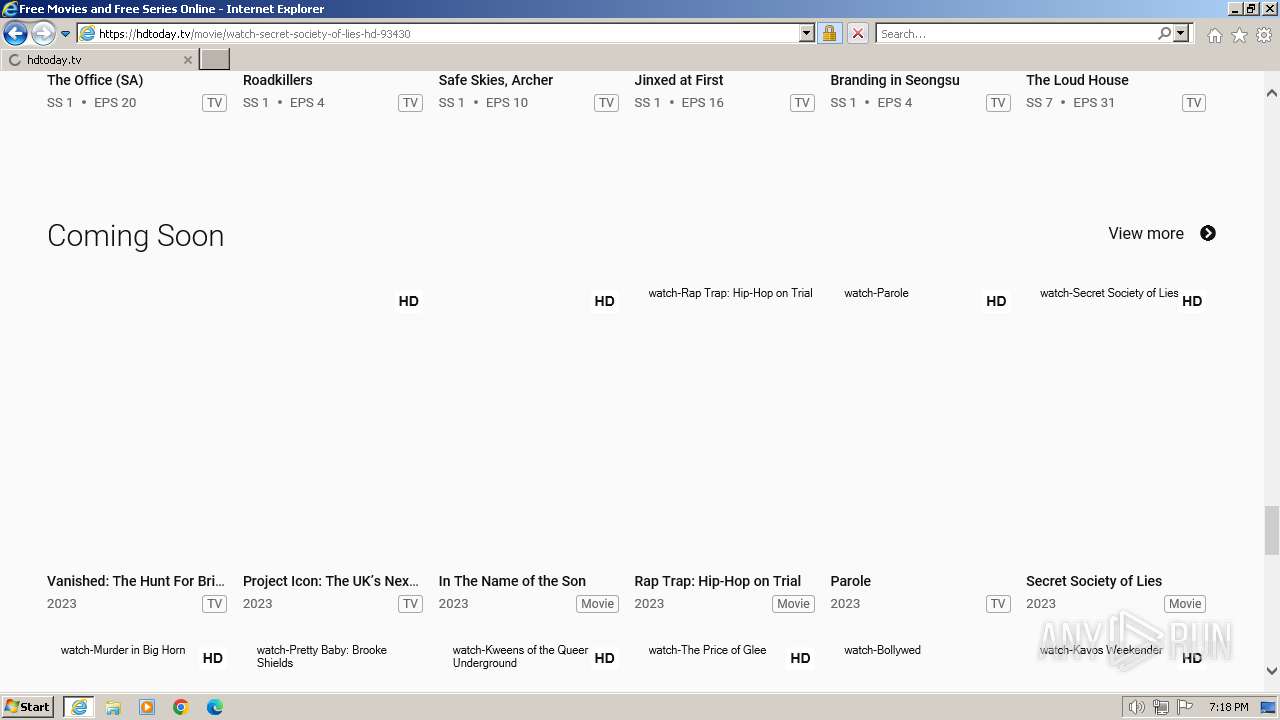Close the hdtoday.tv tab
The image size is (1280, 720).
(x=187, y=60)
